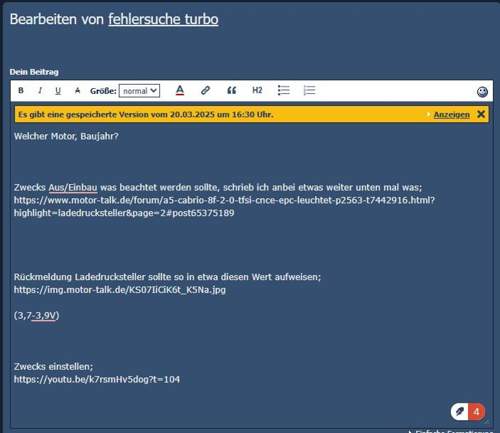Open the Größe font size dropdown
The width and height of the screenshot is (500, 433).
tap(139, 91)
